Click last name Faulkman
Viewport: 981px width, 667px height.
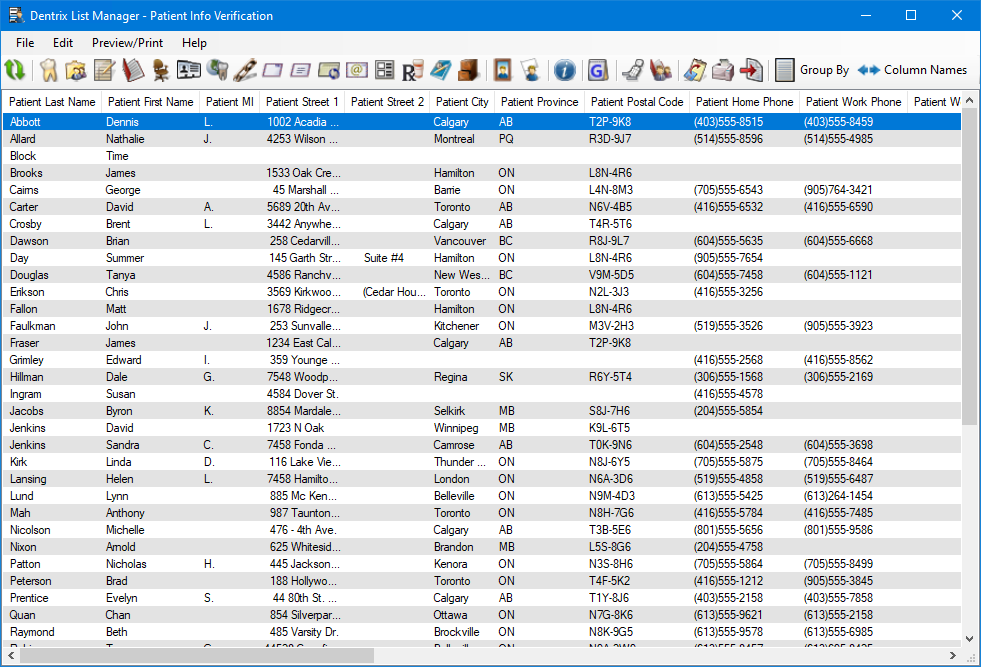[33, 326]
